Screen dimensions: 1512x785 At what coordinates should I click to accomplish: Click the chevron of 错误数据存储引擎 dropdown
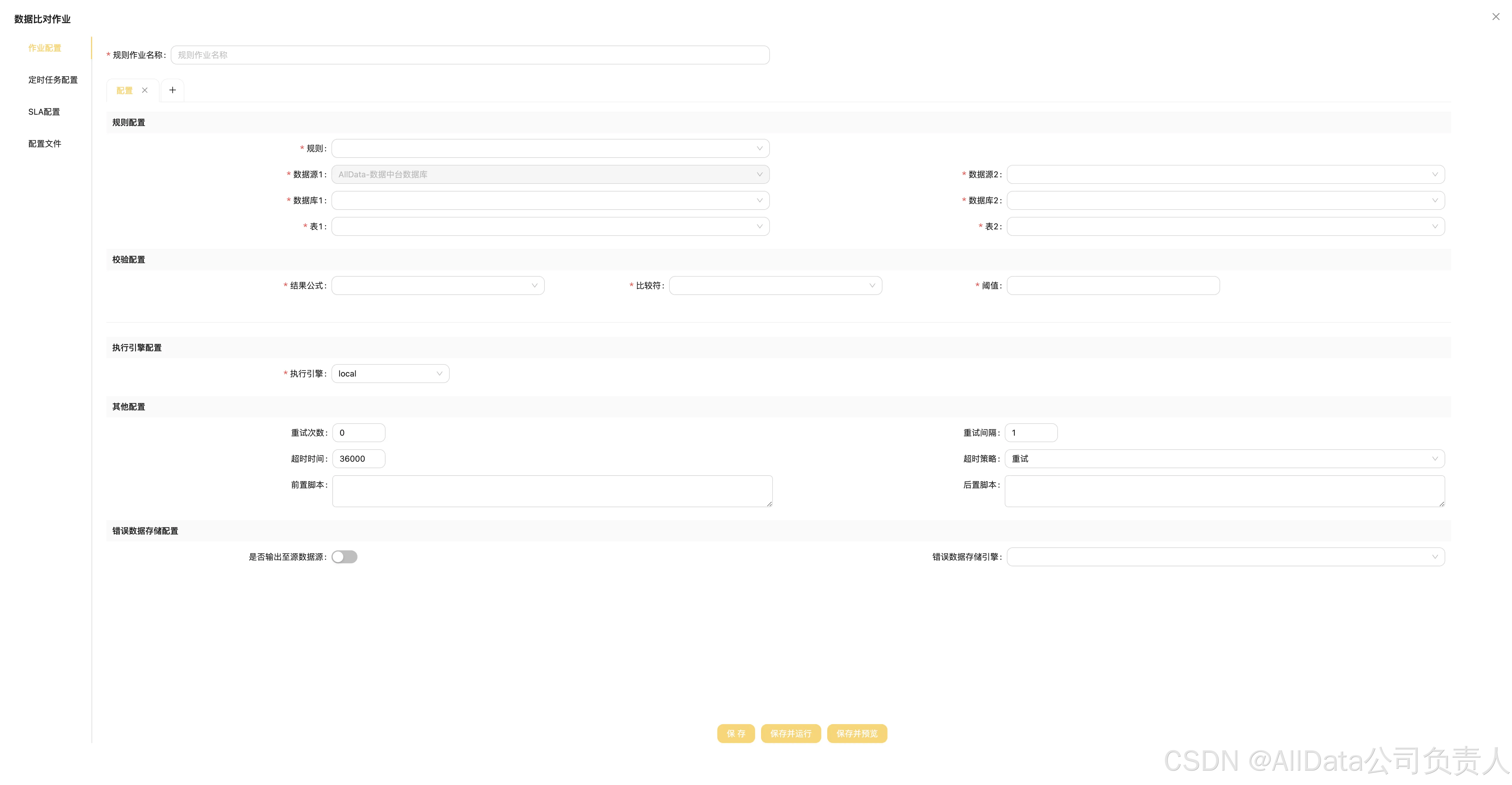coord(1435,557)
